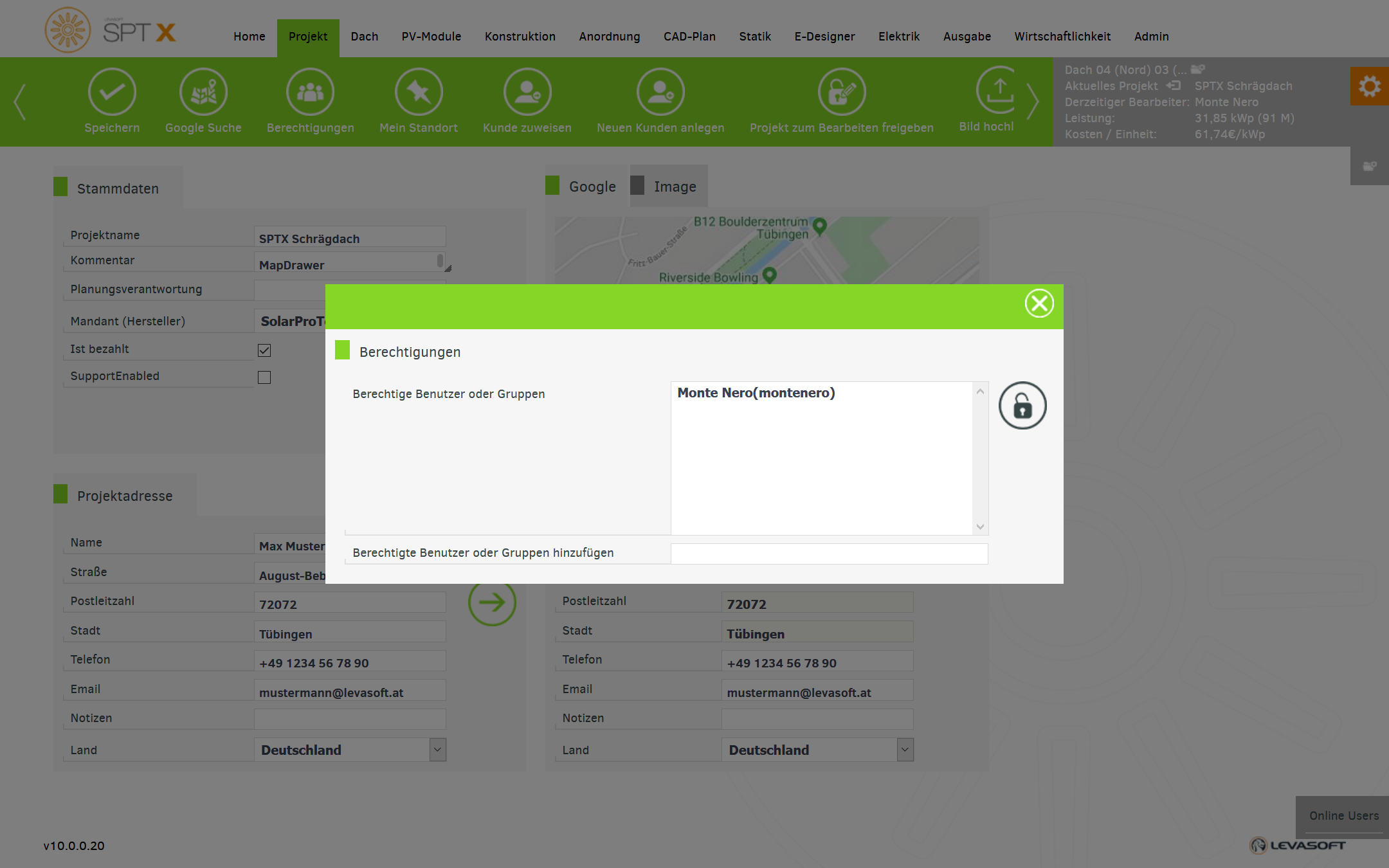Click Kunde zuweisen icon
This screenshot has width=1389, height=868.
(x=527, y=93)
